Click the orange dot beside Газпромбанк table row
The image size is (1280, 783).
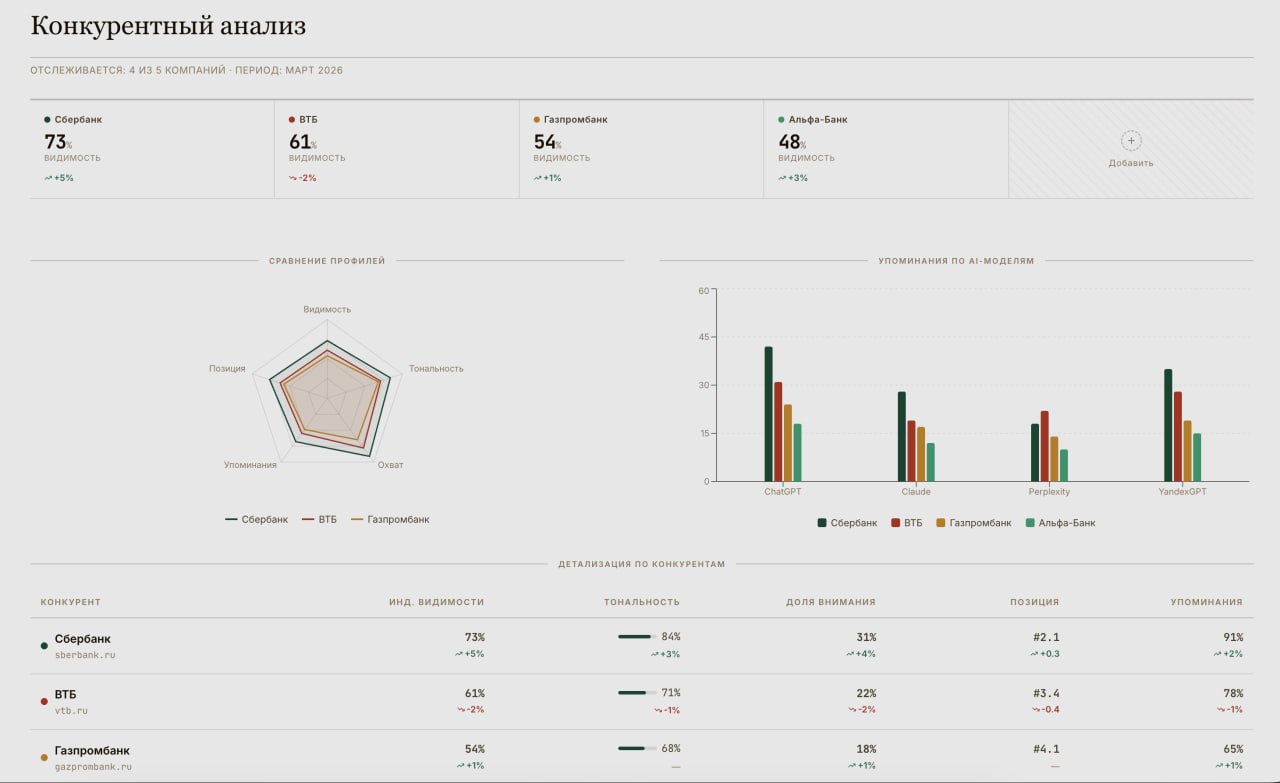[x=44, y=758]
